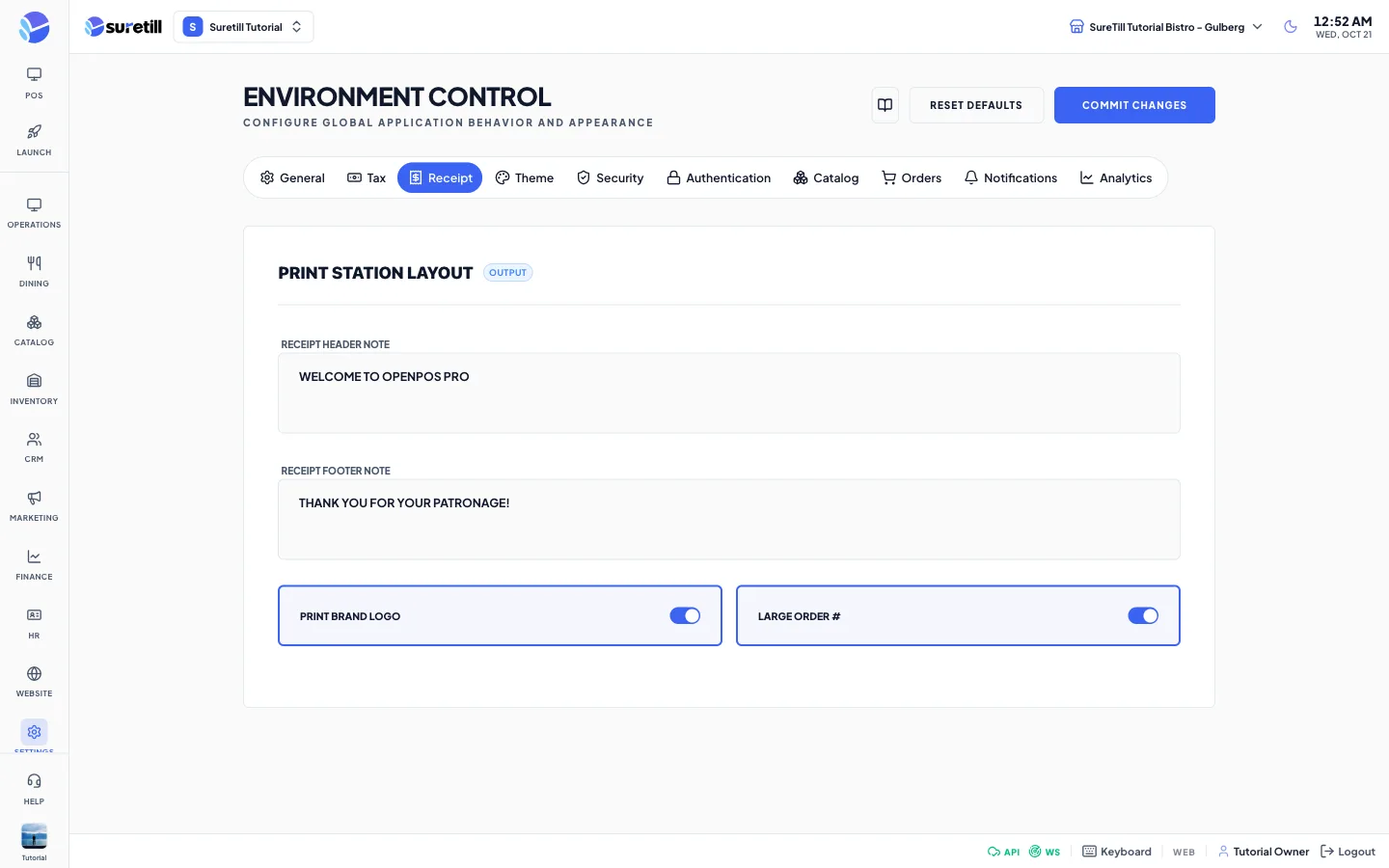Click the Tutorial profile thumbnail
Screen dimensions: 1389x868
click(34, 836)
